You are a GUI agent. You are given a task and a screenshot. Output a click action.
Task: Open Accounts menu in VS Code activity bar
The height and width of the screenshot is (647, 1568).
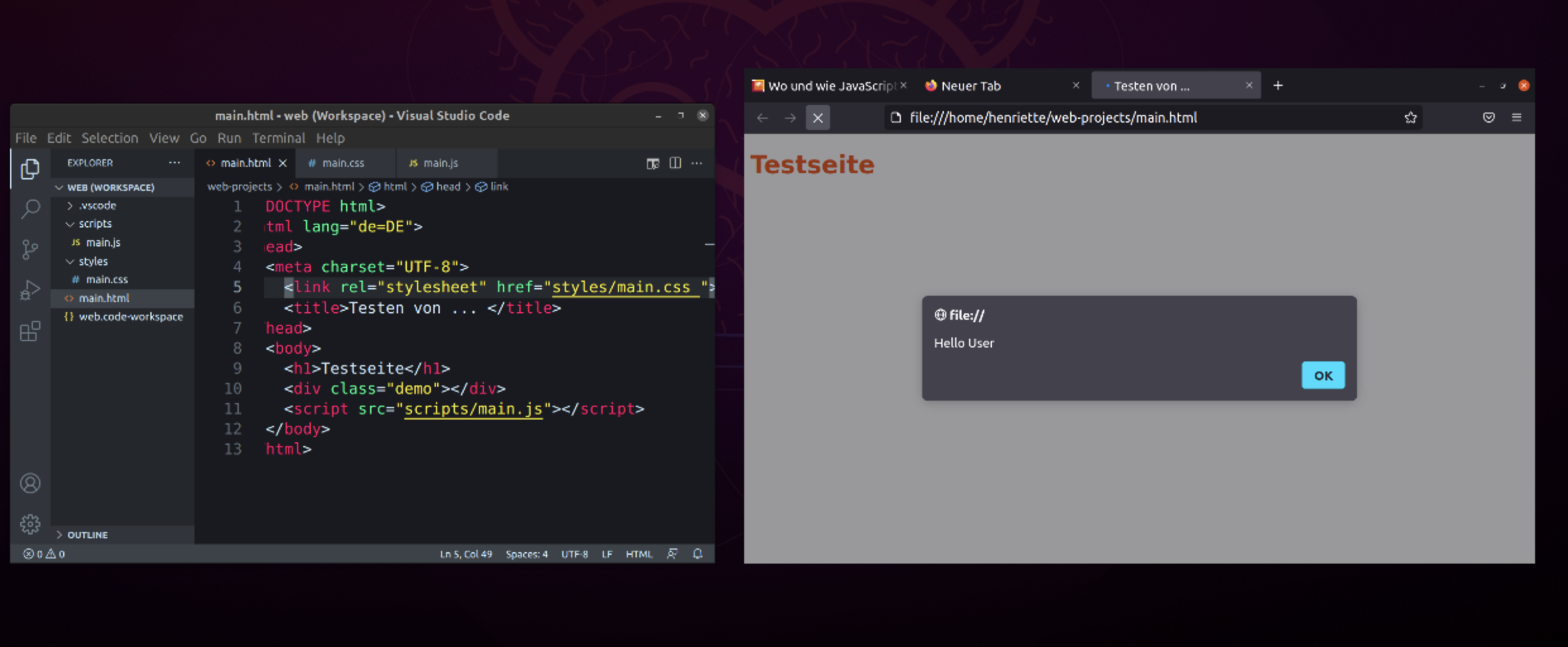(30, 483)
